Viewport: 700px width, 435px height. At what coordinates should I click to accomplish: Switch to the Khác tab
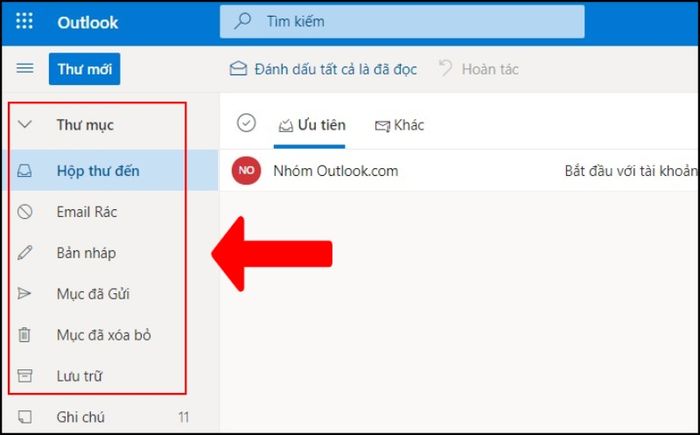click(x=399, y=125)
